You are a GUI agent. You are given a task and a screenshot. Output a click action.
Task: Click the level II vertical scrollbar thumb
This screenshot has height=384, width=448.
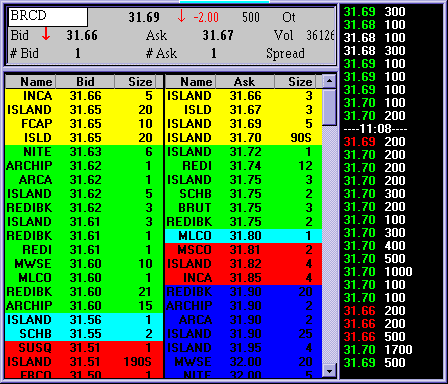(x=329, y=107)
